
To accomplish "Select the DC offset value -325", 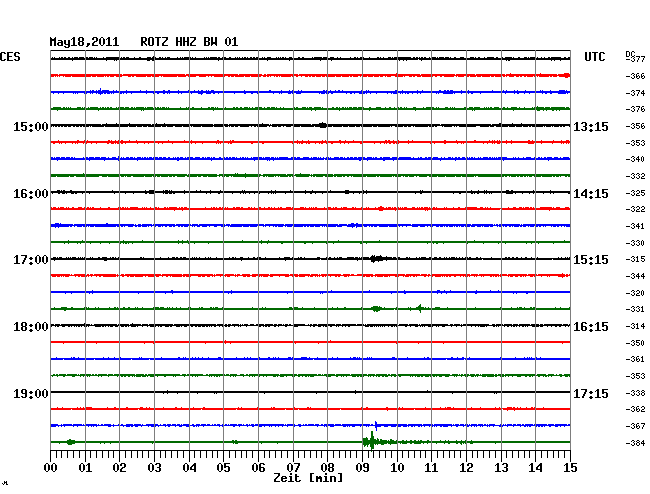I will pyautogui.click(x=635, y=193).
